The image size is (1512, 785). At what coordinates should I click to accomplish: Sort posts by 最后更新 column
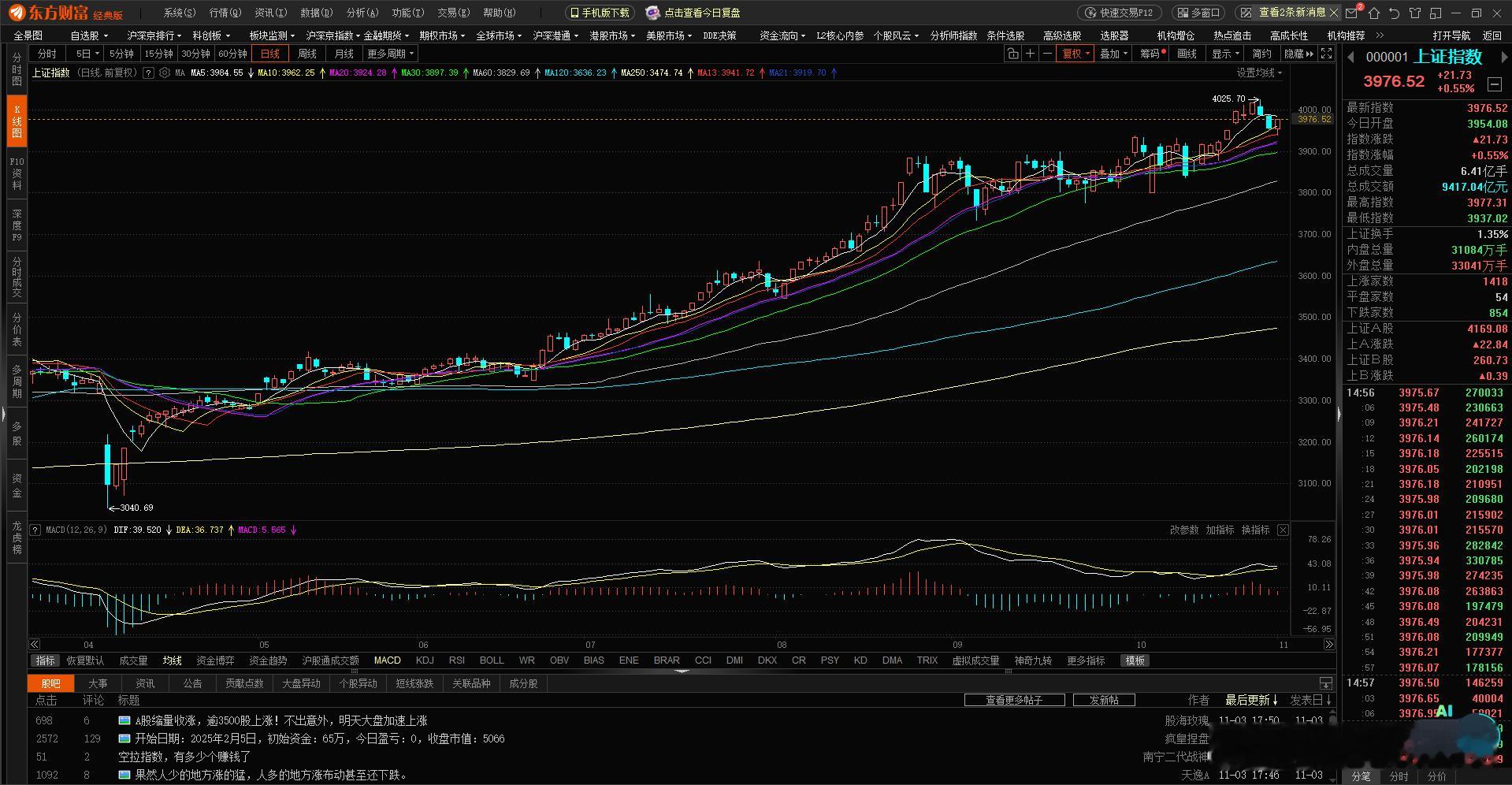pos(1251,700)
